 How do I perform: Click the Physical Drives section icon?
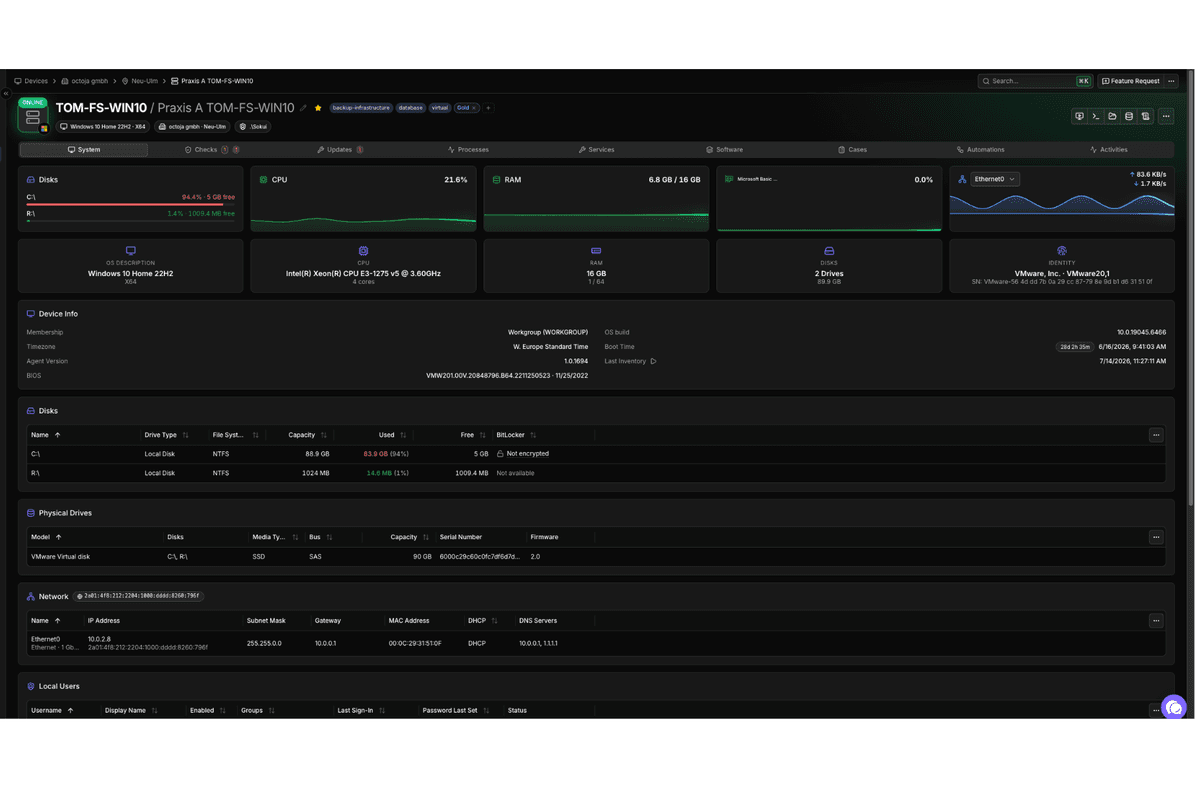(x=31, y=513)
